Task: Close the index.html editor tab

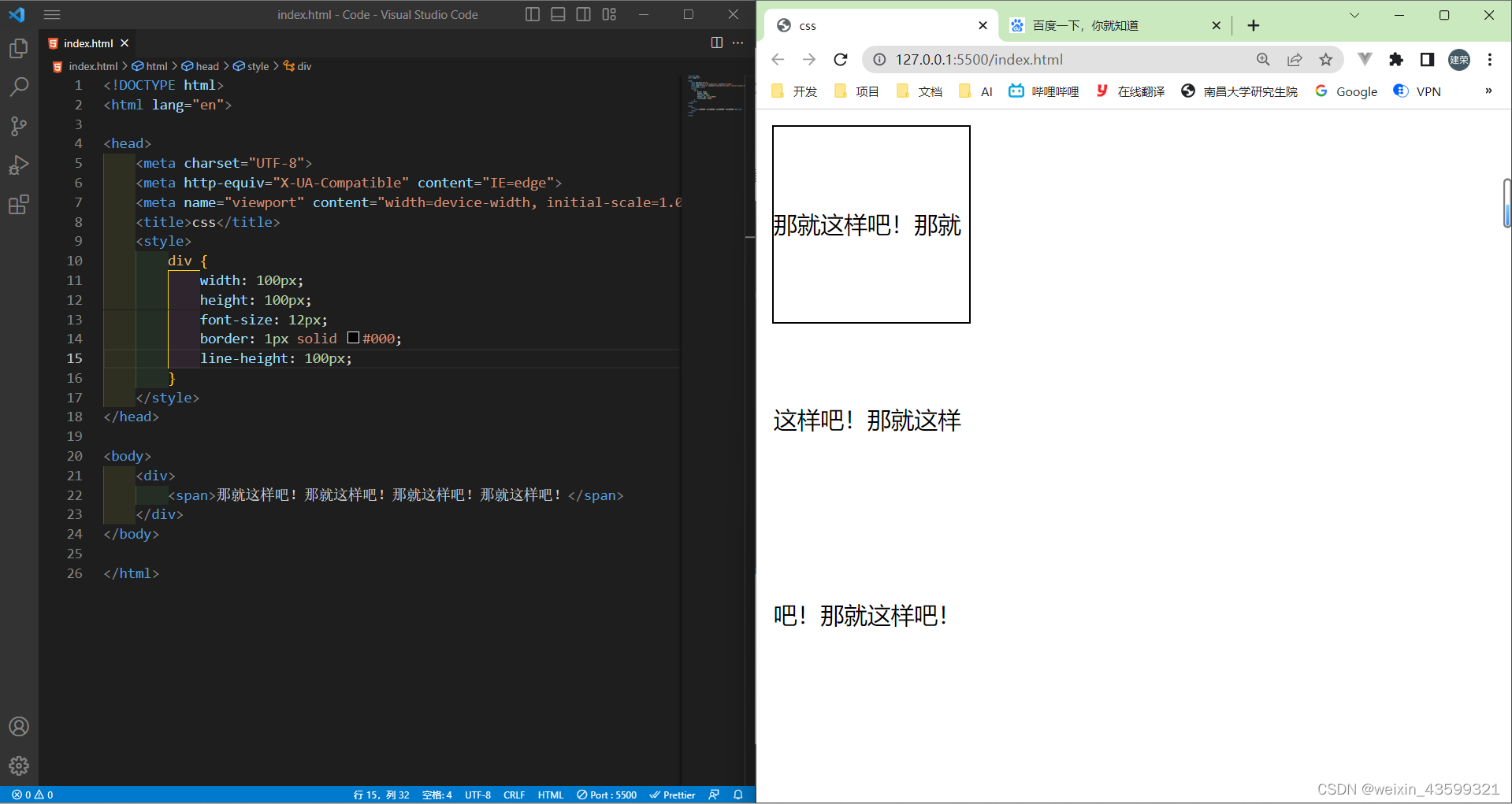Action: (x=124, y=43)
